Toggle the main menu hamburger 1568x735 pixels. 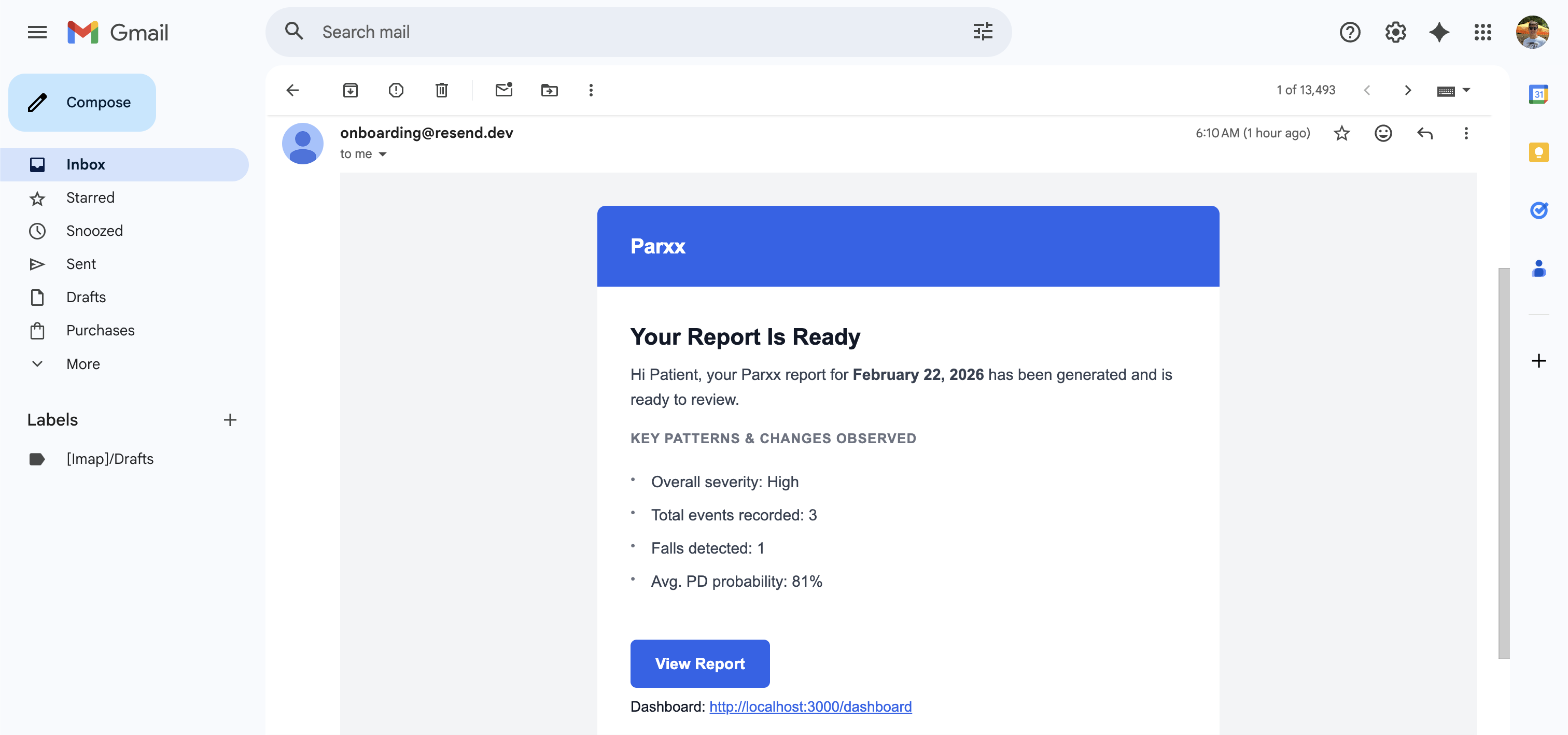click(x=37, y=32)
